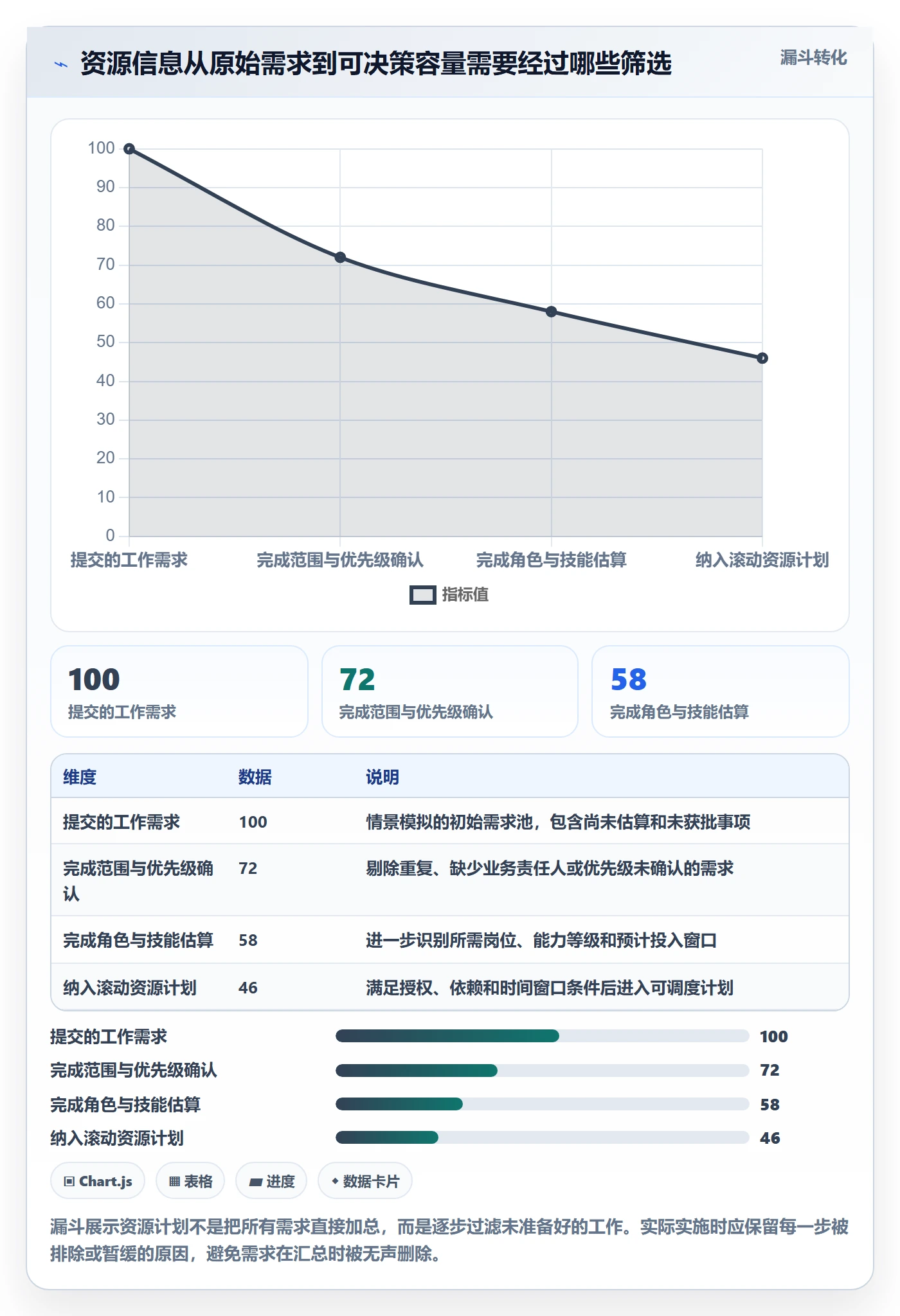Click the 漏斗转化 tag in the header
The width and height of the screenshot is (900, 1316).
pyautogui.click(x=813, y=58)
